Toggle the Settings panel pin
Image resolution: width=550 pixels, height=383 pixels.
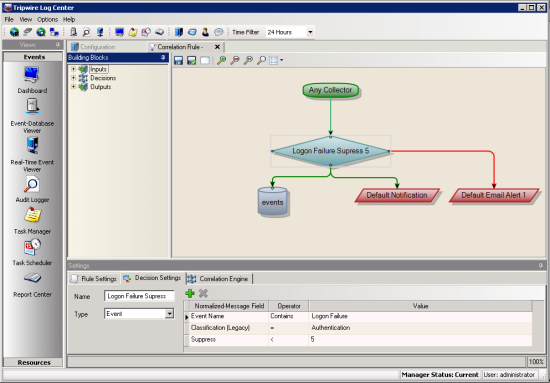[x=541, y=266]
